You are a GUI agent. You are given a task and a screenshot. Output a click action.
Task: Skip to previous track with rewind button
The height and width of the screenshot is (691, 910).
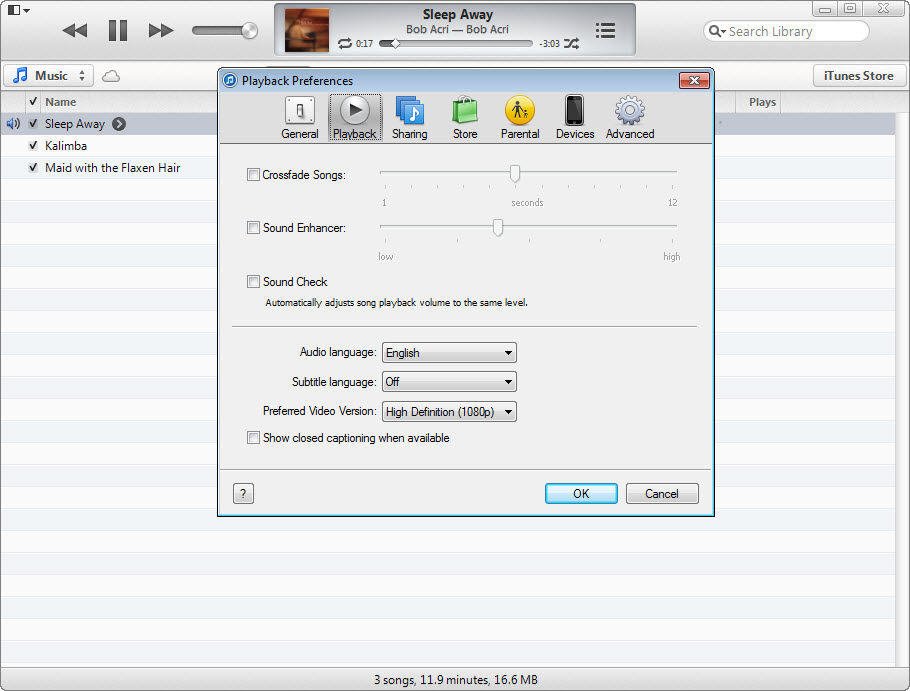coord(75,30)
